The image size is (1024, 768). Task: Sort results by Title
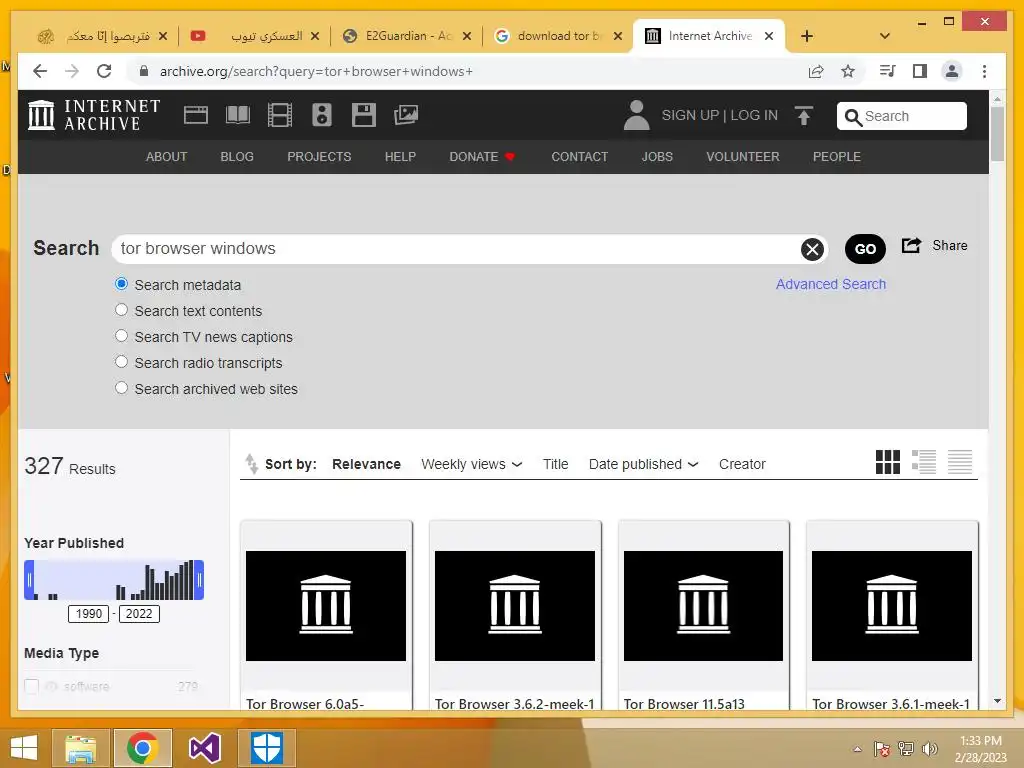555,464
